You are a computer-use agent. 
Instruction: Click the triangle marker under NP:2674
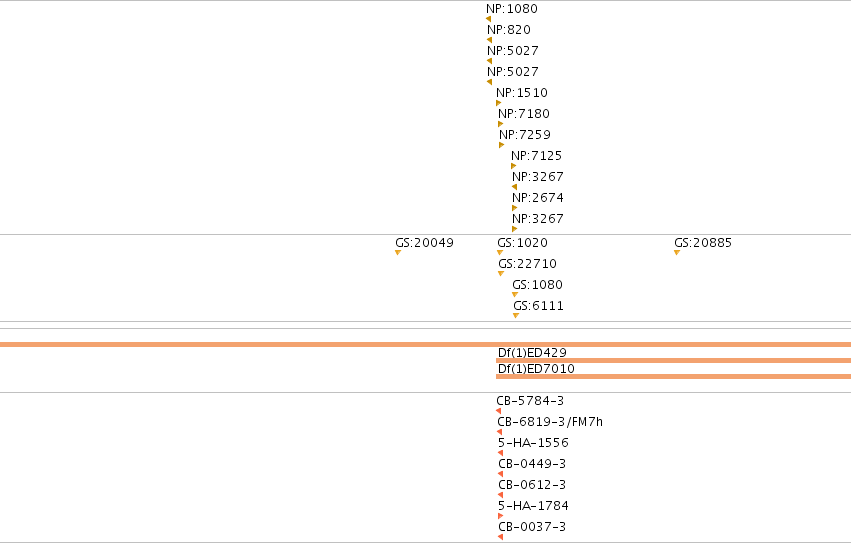(x=515, y=208)
